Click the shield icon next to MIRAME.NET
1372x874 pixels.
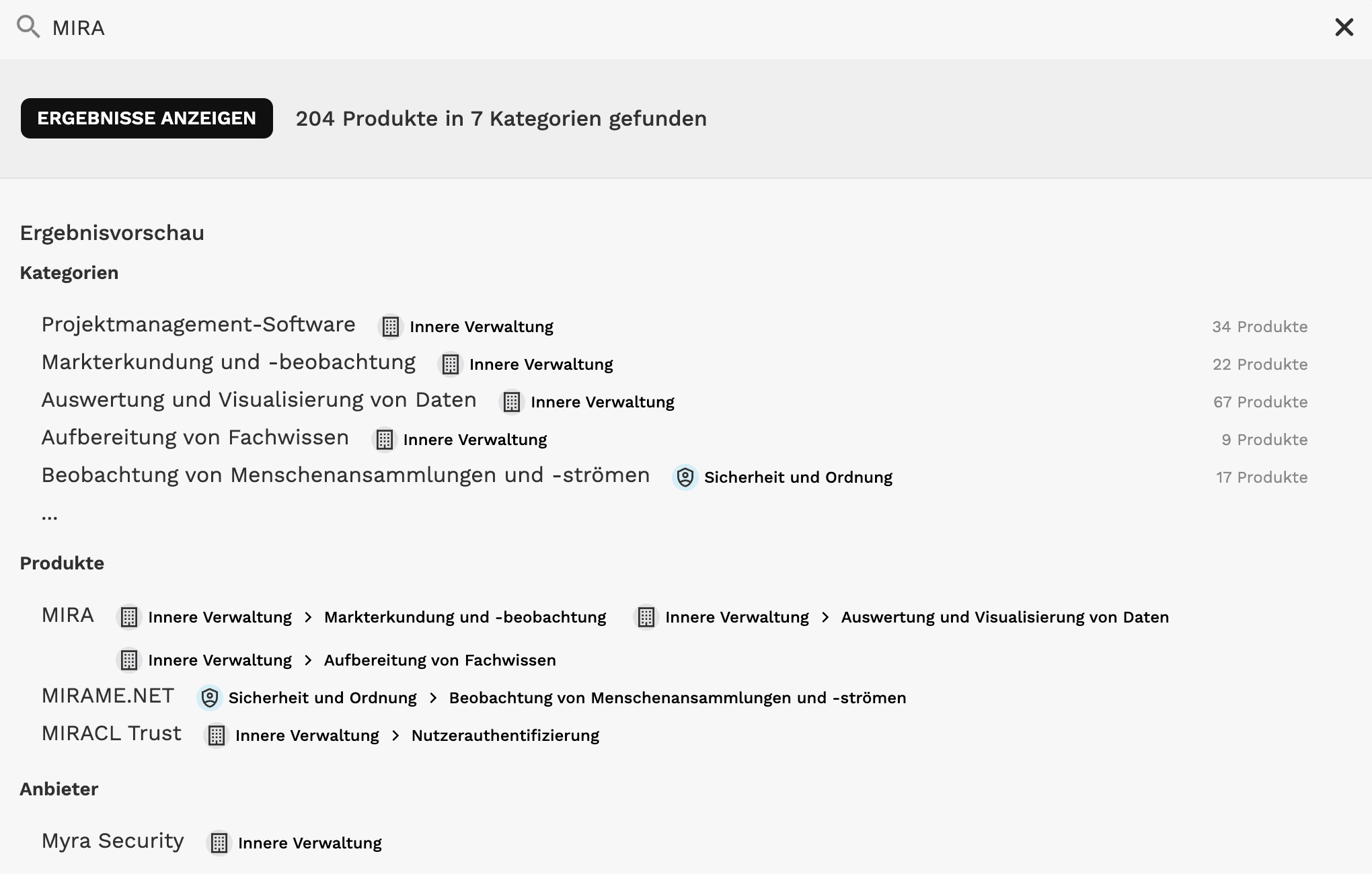coord(210,698)
